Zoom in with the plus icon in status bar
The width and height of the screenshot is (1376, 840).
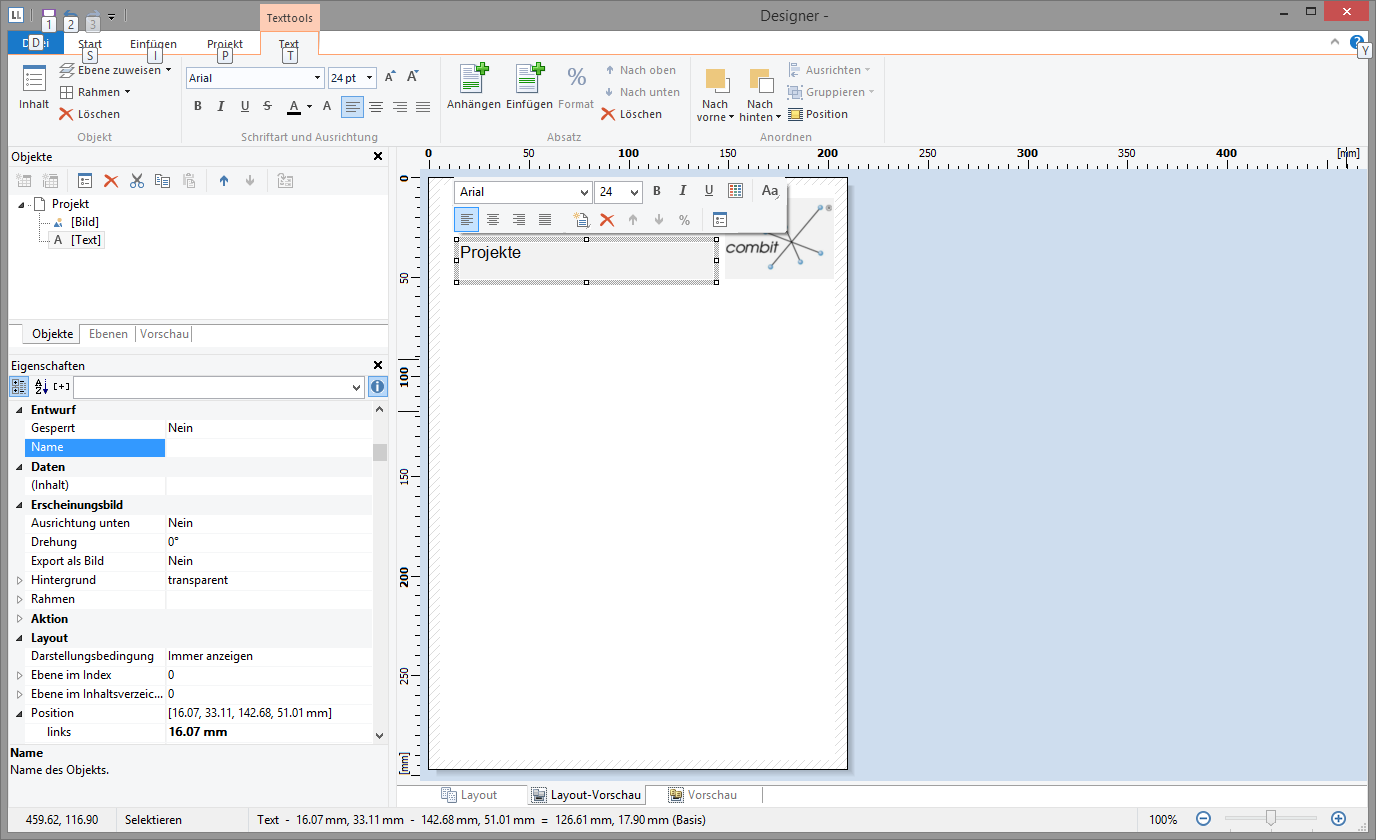click(x=1338, y=819)
